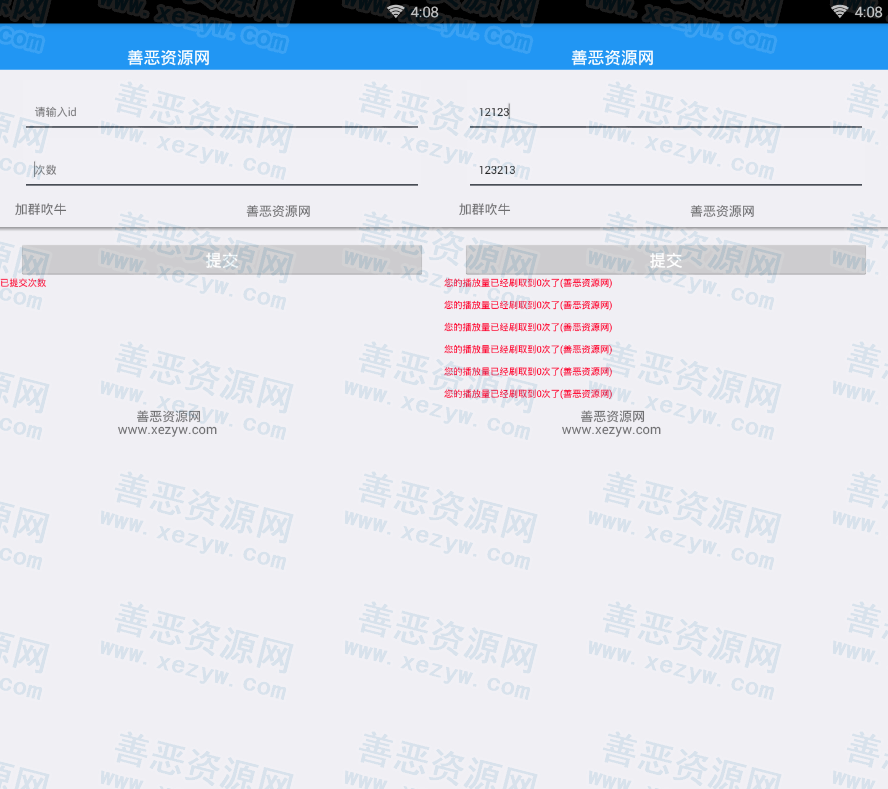Select the last red 您的播放量 log line
888x789 pixels.
click(x=528, y=394)
